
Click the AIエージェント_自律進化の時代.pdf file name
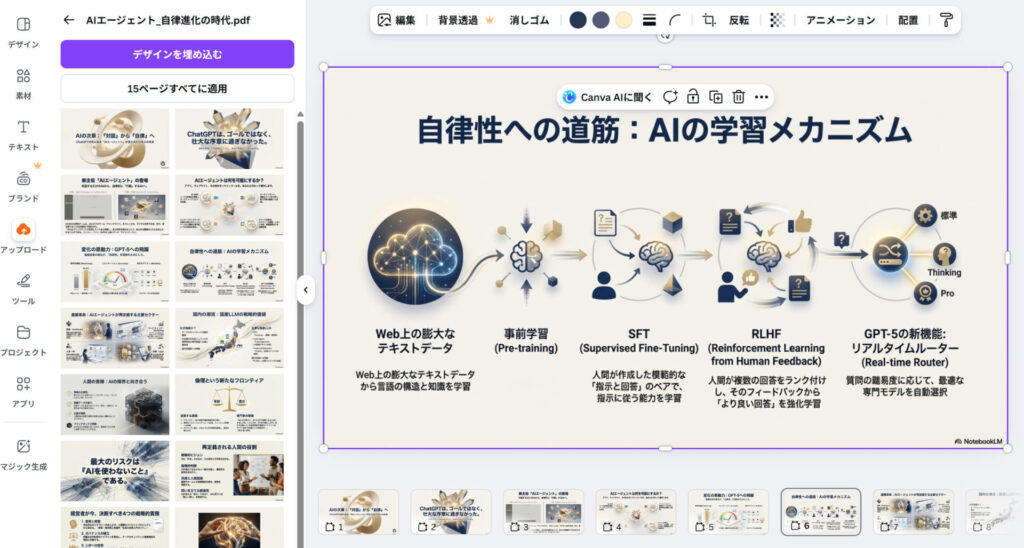click(x=168, y=20)
